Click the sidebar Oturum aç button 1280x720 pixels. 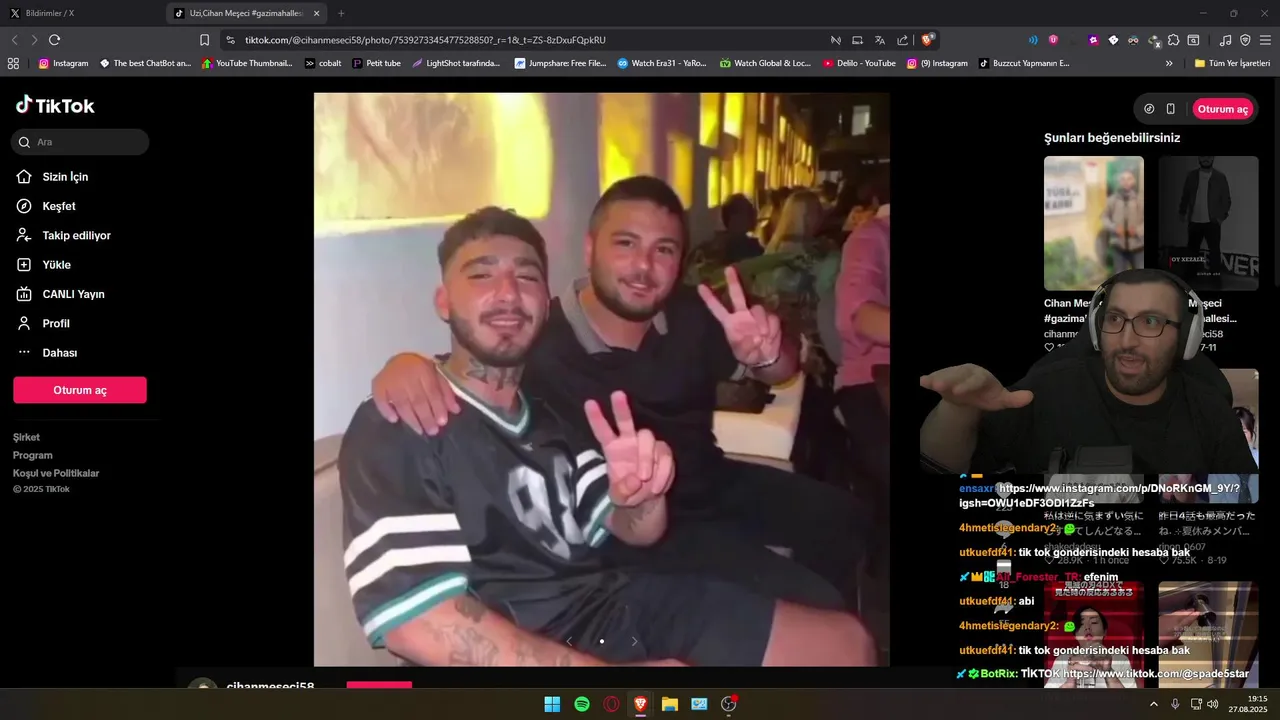[x=80, y=390]
